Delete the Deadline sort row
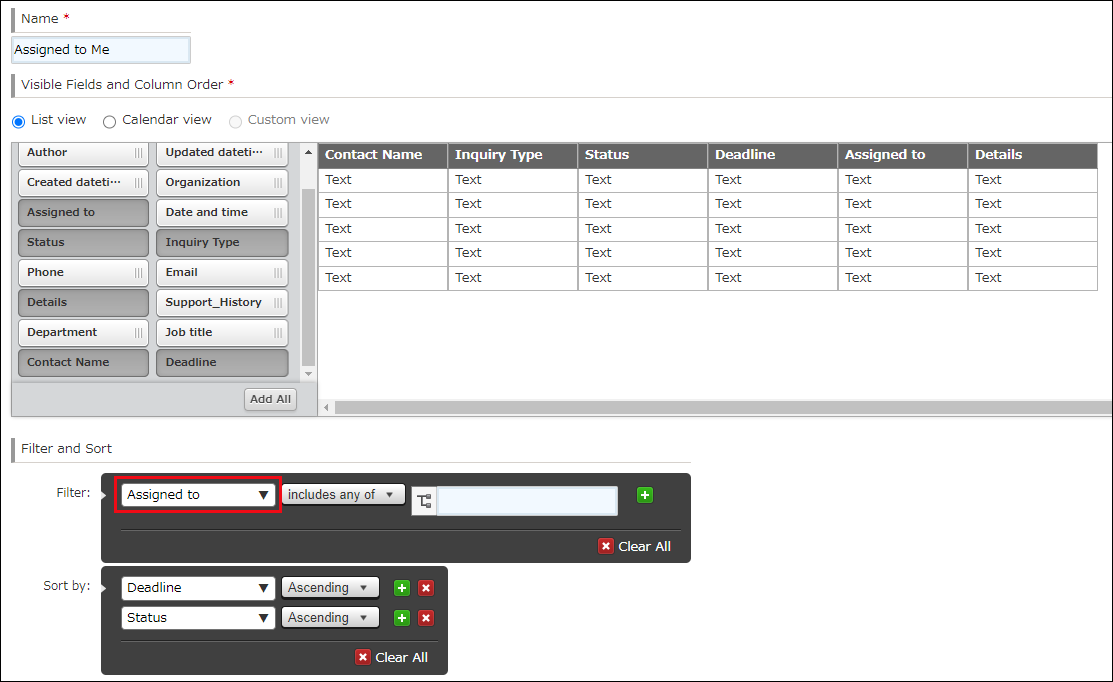This screenshot has height=682, width=1113. (x=426, y=588)
